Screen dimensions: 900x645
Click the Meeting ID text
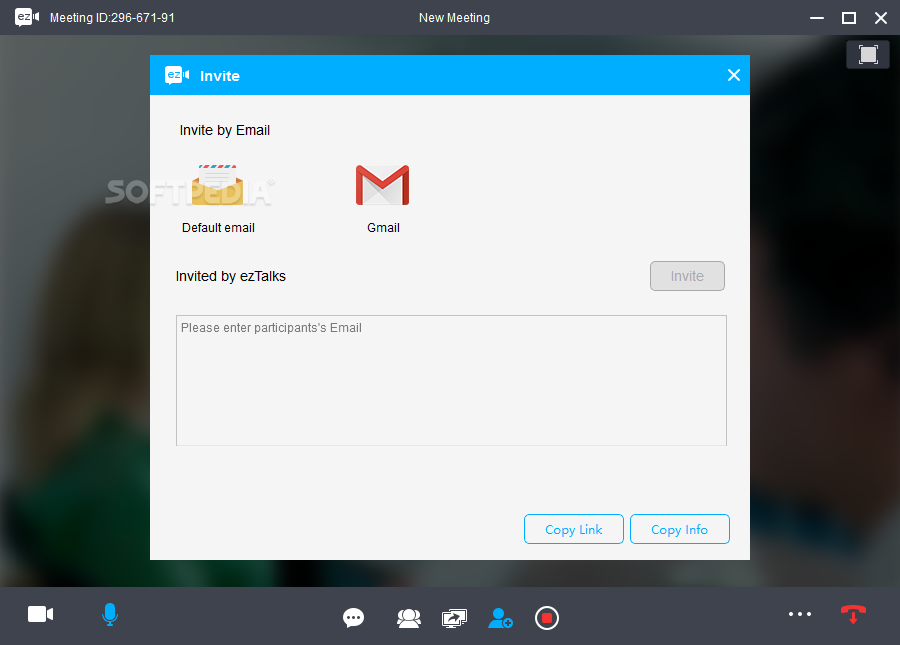pyautogui.click(x=112, y=18)
